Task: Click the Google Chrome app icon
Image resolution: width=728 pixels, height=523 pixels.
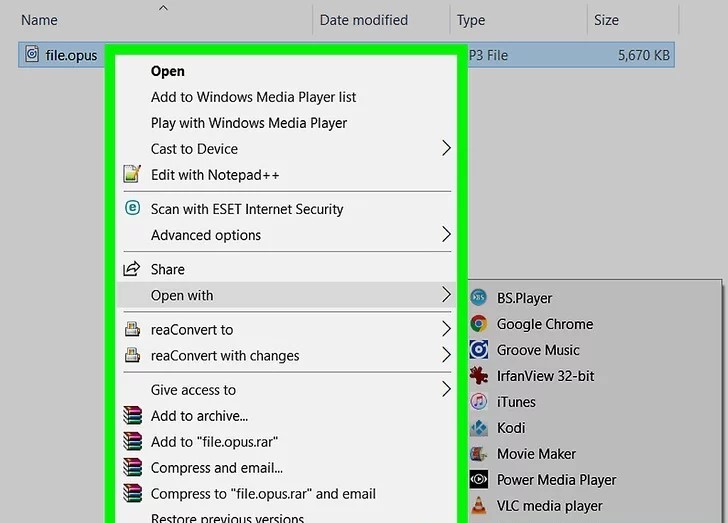Action: 479,324
